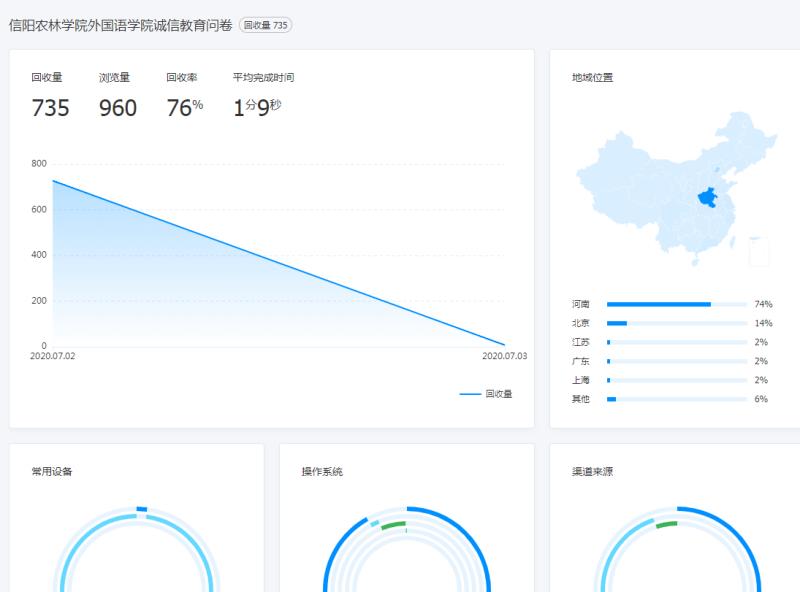Click the 广东 region row label

point(581,361)
